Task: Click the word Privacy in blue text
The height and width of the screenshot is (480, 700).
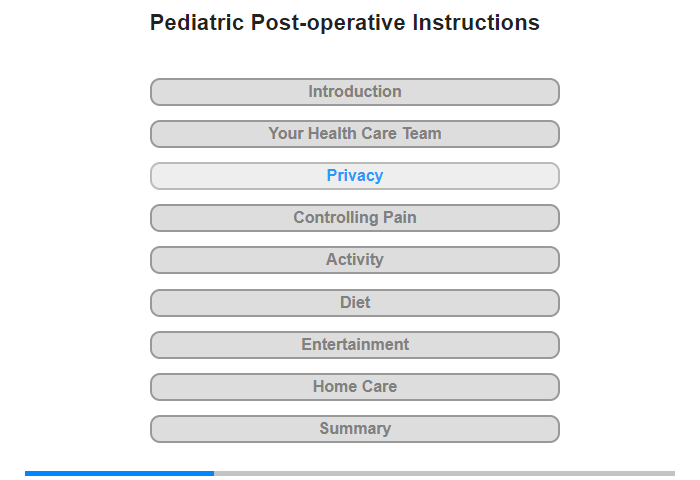Action: [354, 175]
